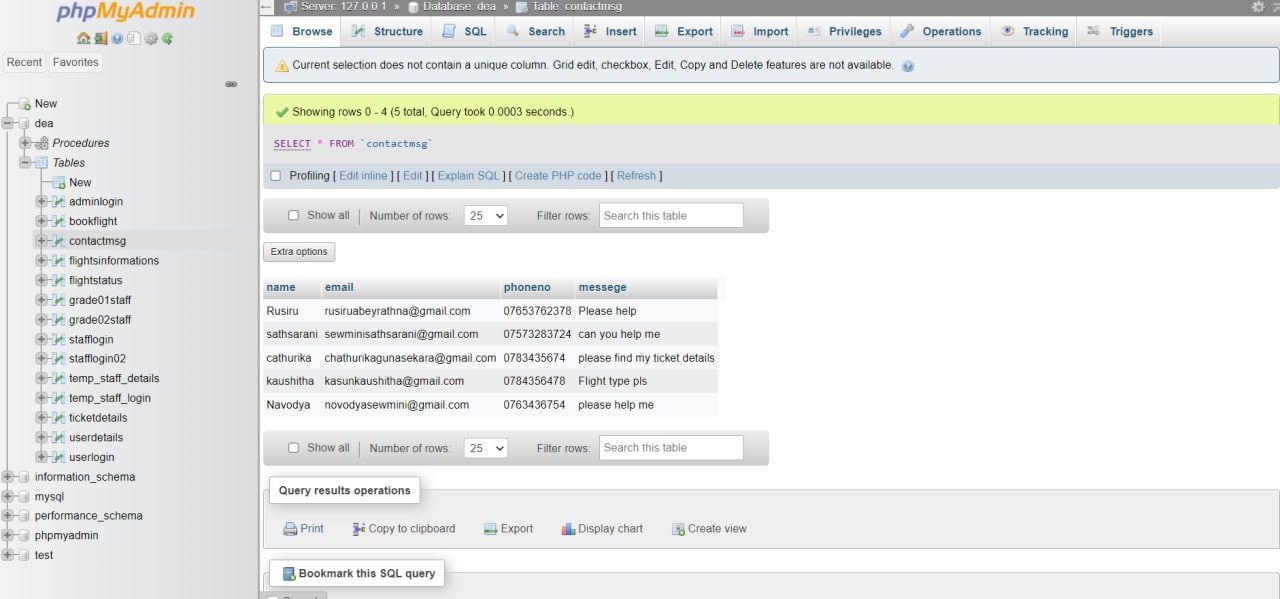Open the SQL tab
Viewport: 1280px width, 599px height.
click(x=464, y=31)
